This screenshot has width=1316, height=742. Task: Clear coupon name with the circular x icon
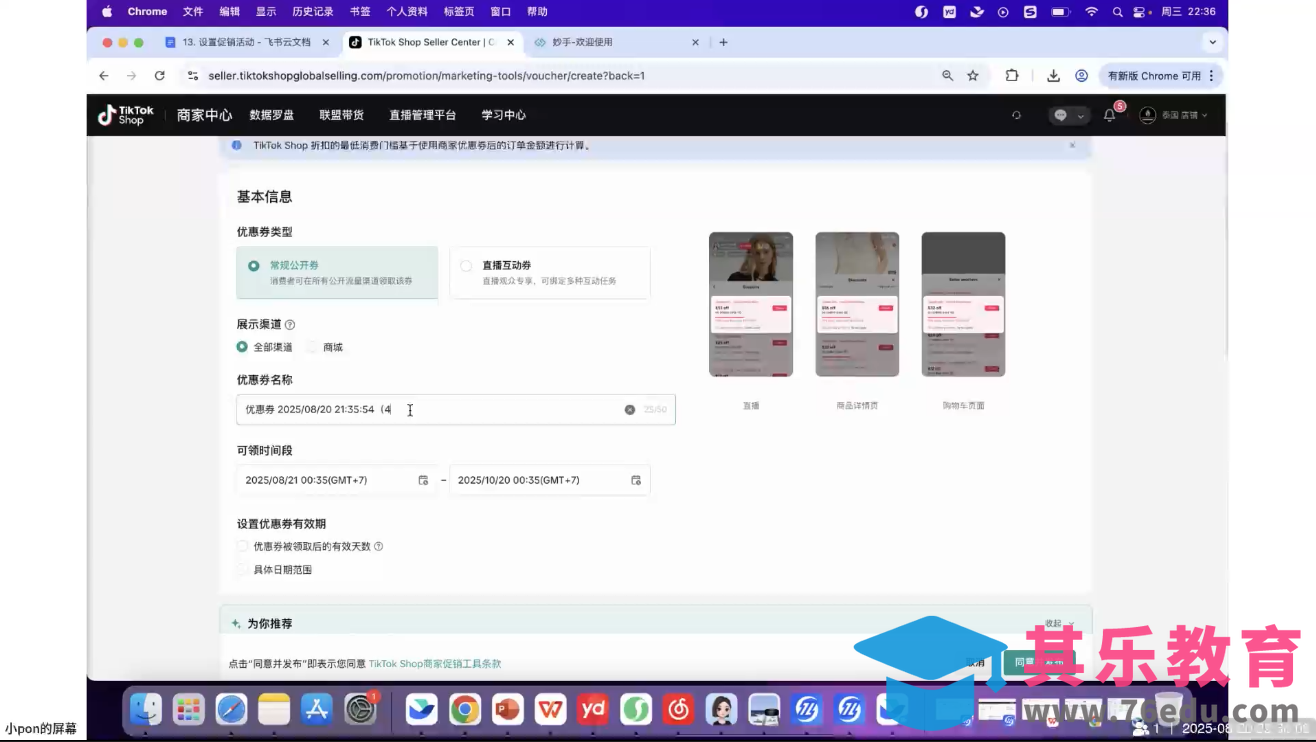629,409
